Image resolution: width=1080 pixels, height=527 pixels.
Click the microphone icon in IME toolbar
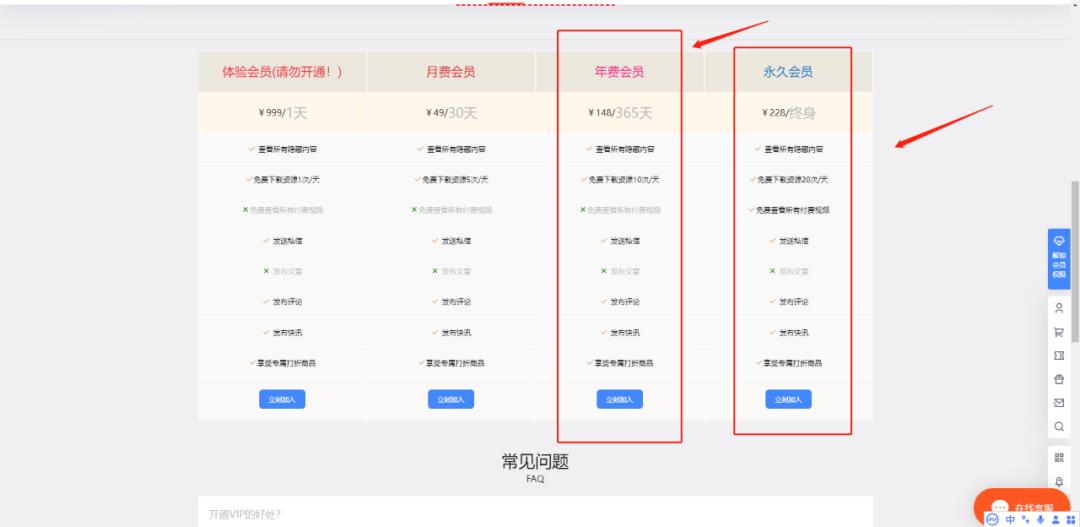pos(1040,520)
